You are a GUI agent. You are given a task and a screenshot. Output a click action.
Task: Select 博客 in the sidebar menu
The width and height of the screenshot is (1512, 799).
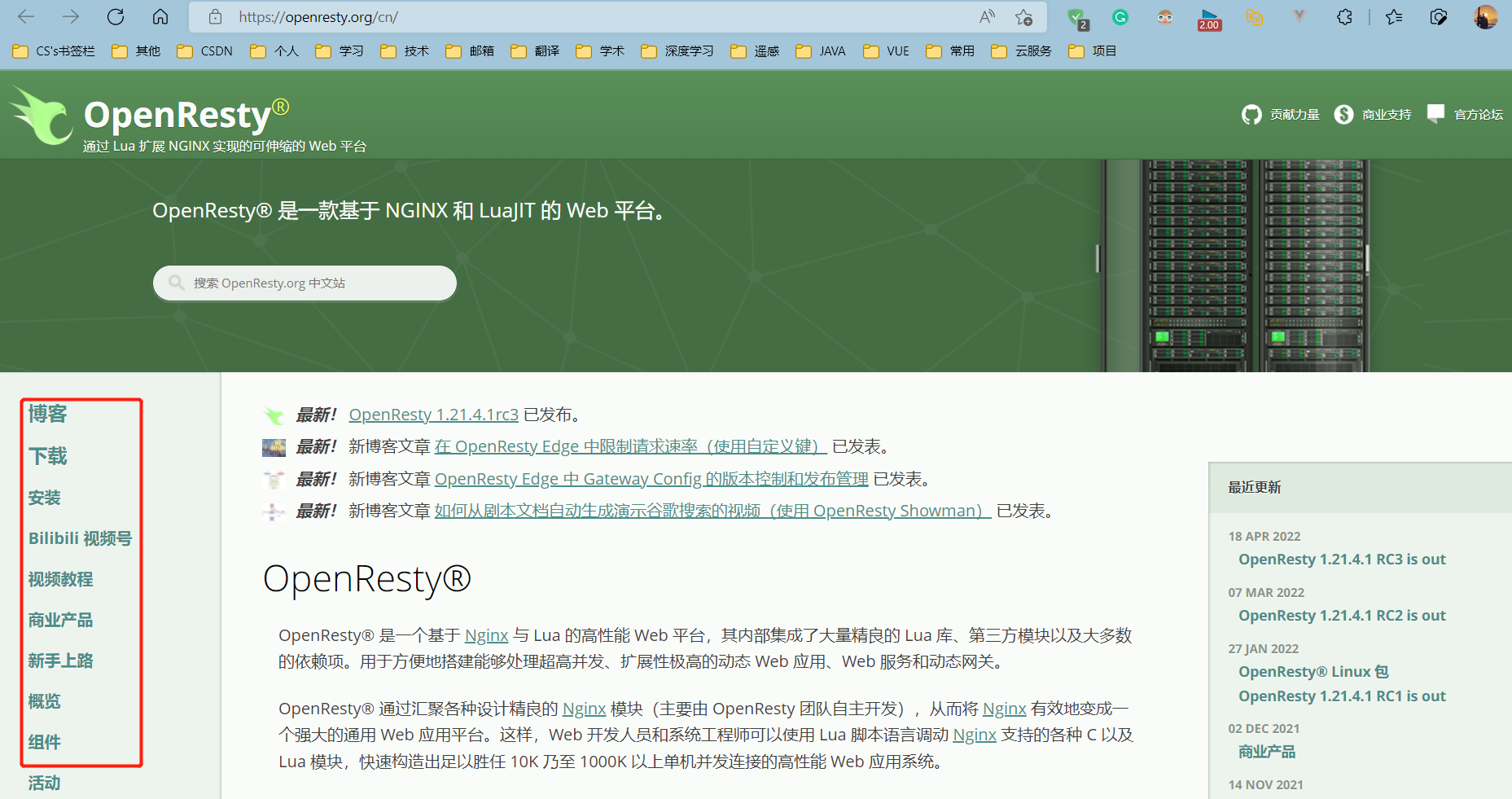click(x=47, y=414)
